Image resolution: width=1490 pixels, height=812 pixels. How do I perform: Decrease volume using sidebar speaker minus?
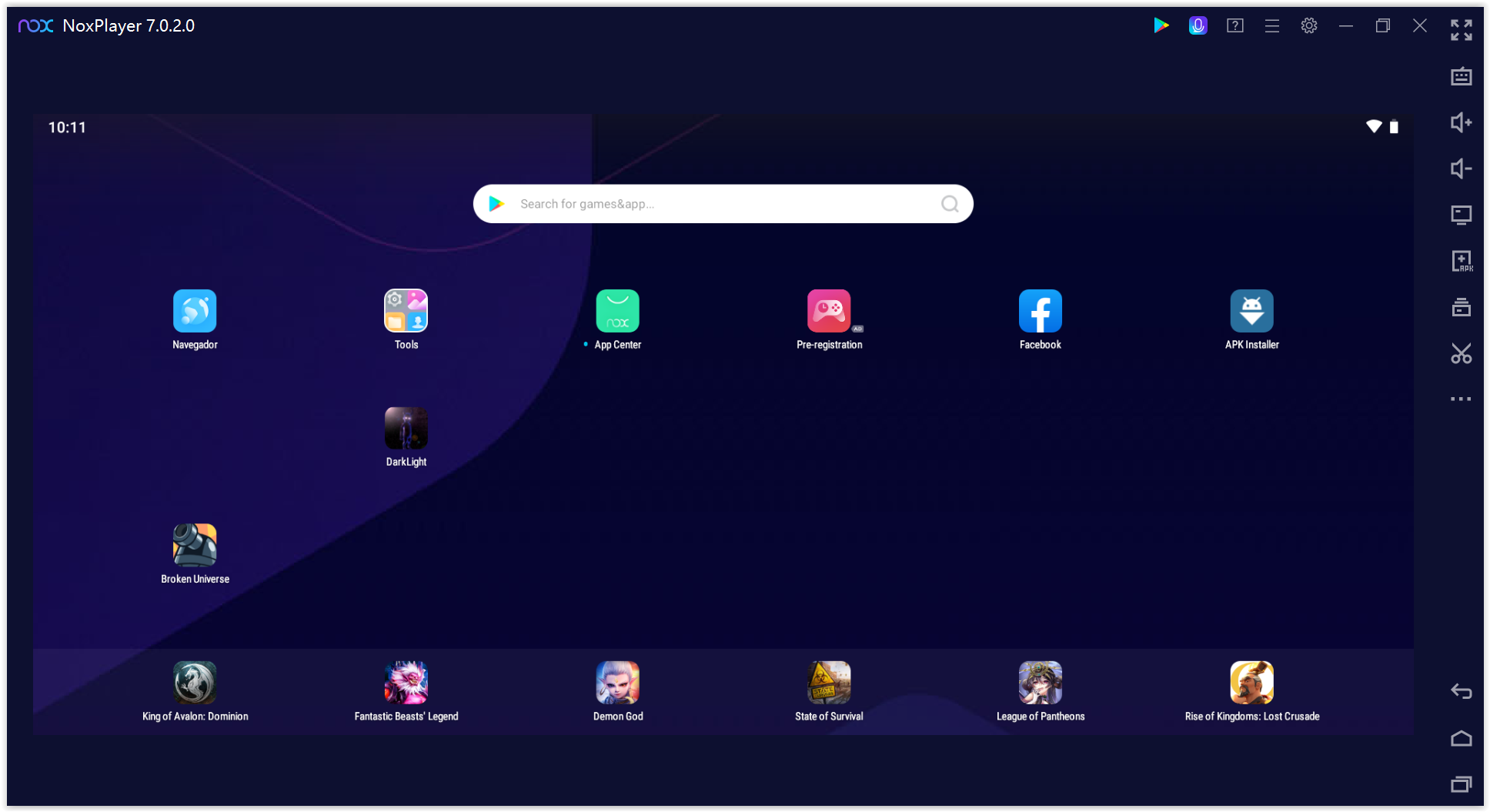[1462, 169]
